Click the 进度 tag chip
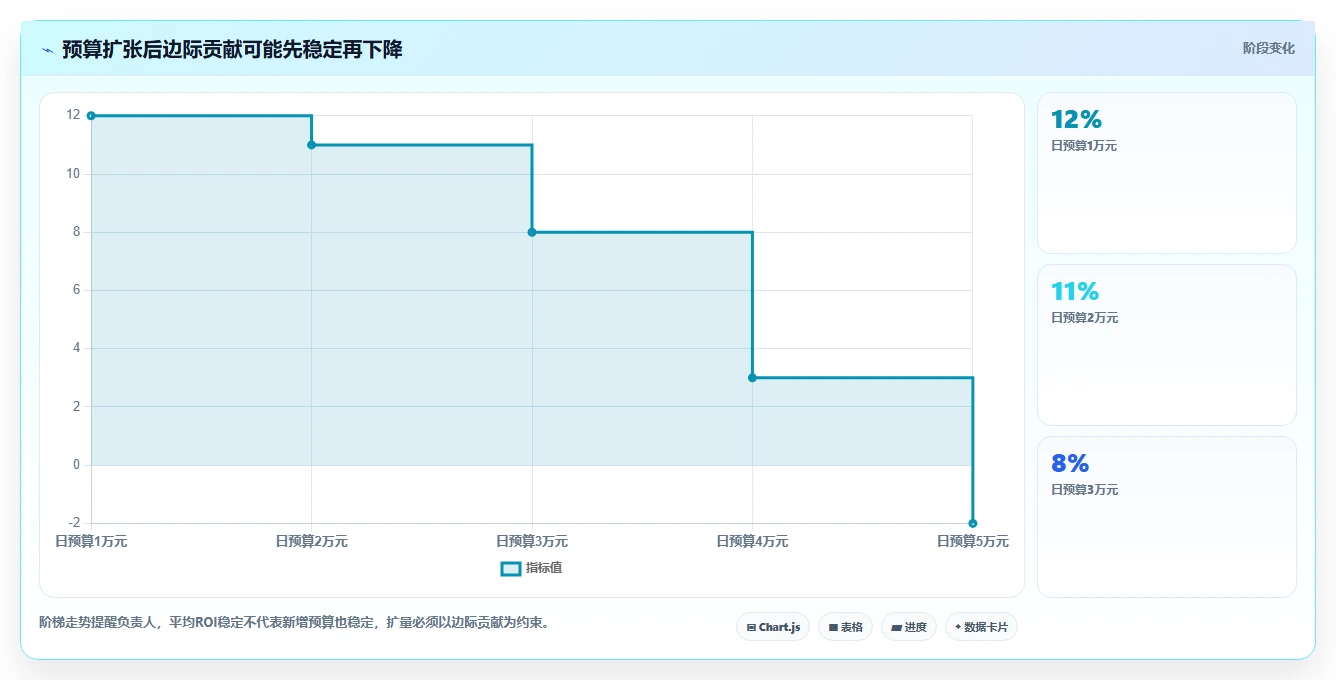 [x=908, y=627]
